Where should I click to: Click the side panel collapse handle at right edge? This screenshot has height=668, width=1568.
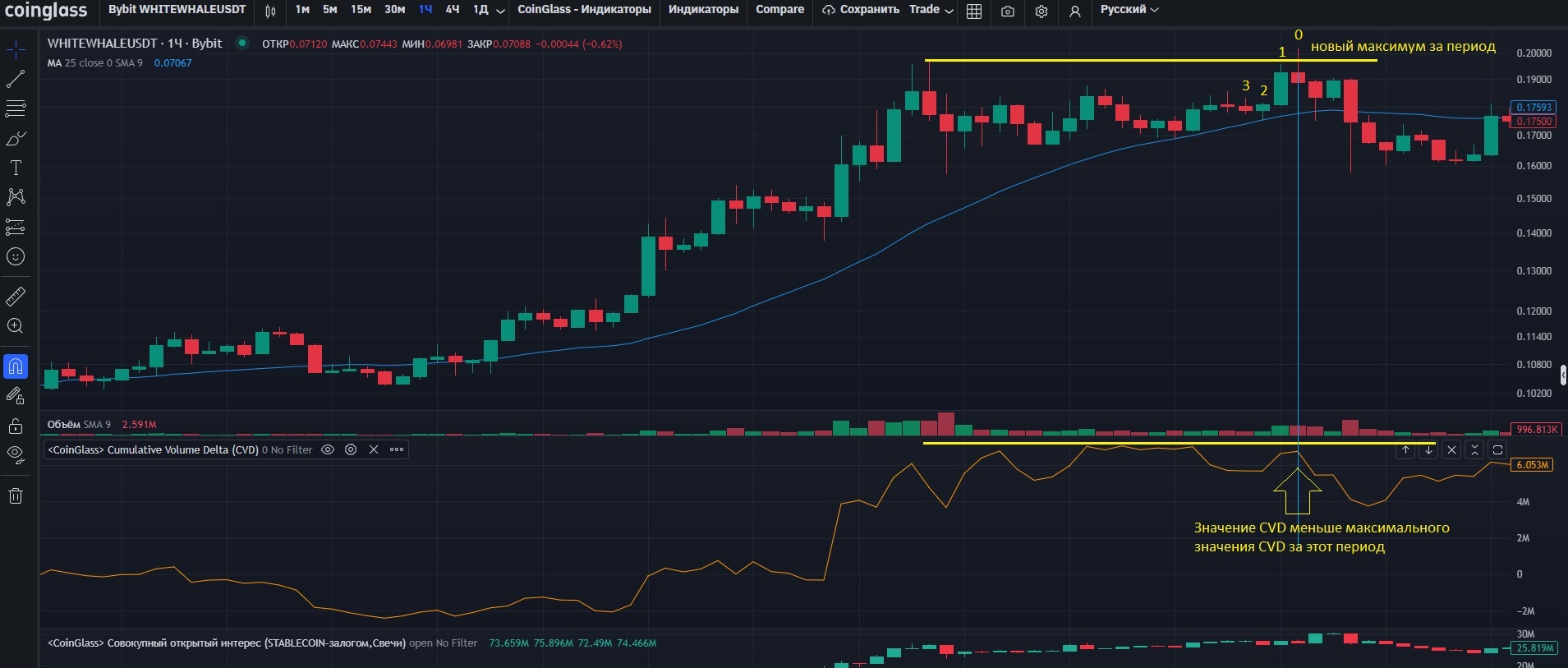coord(1562,375)
